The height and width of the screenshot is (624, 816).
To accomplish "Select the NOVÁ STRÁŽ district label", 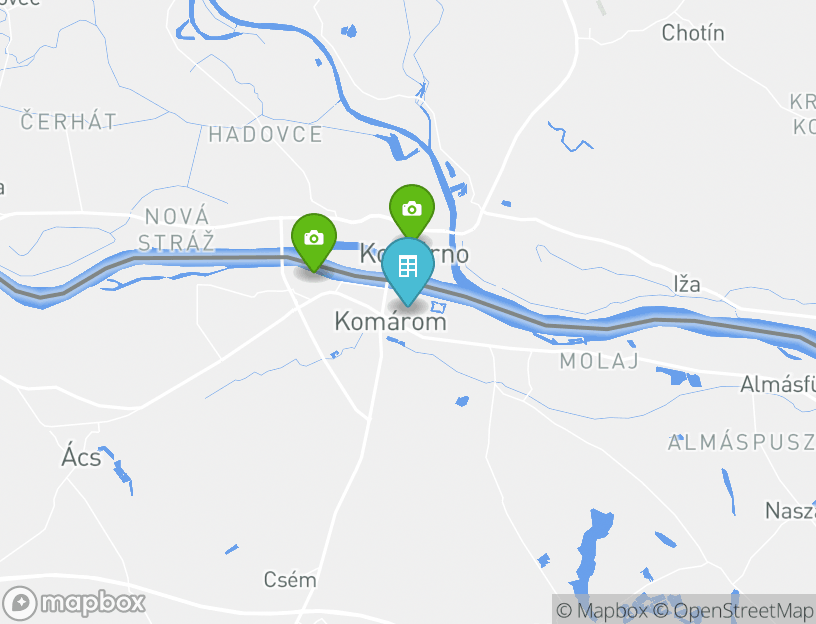I will click(x=176, y=230).
